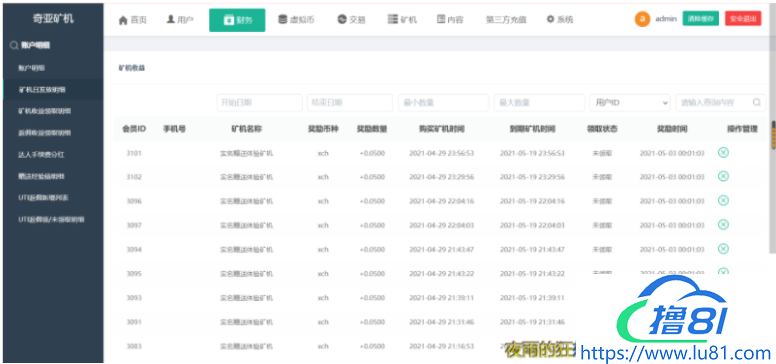This screenshot has width=776, height=364.
Task: Click the 奖励数量 column header
Action: click(372, 129)
